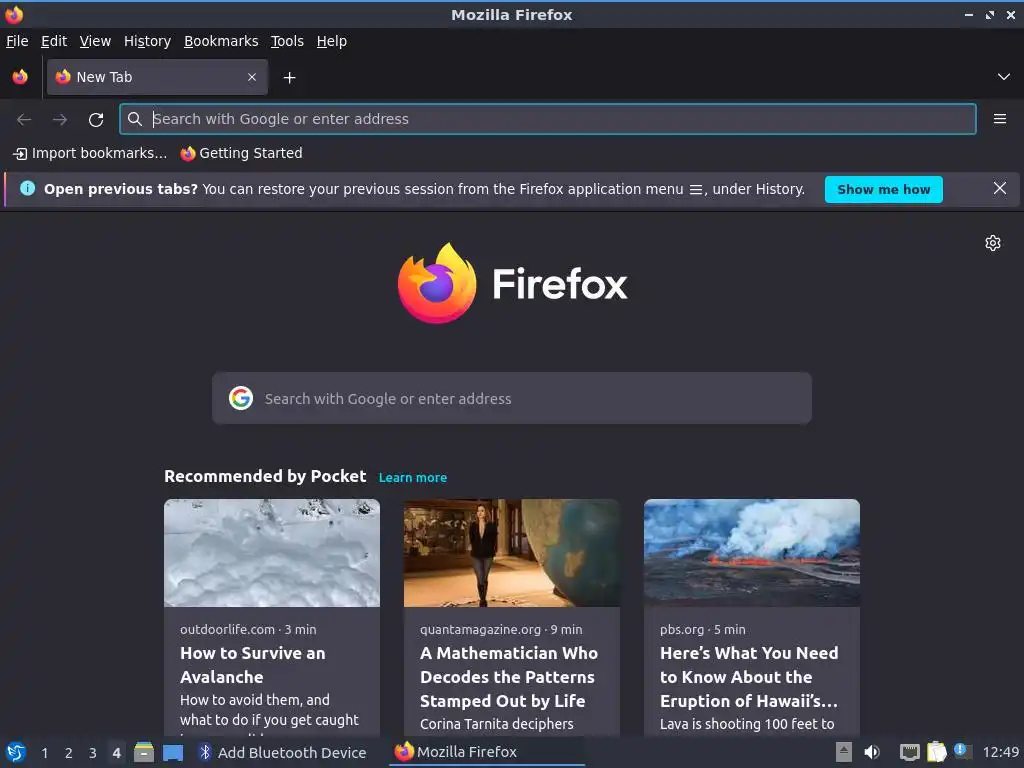Viewport: 1024px width, 768px height.
Task: Click the magnifier icon in address bar
Action: [135, 119]
